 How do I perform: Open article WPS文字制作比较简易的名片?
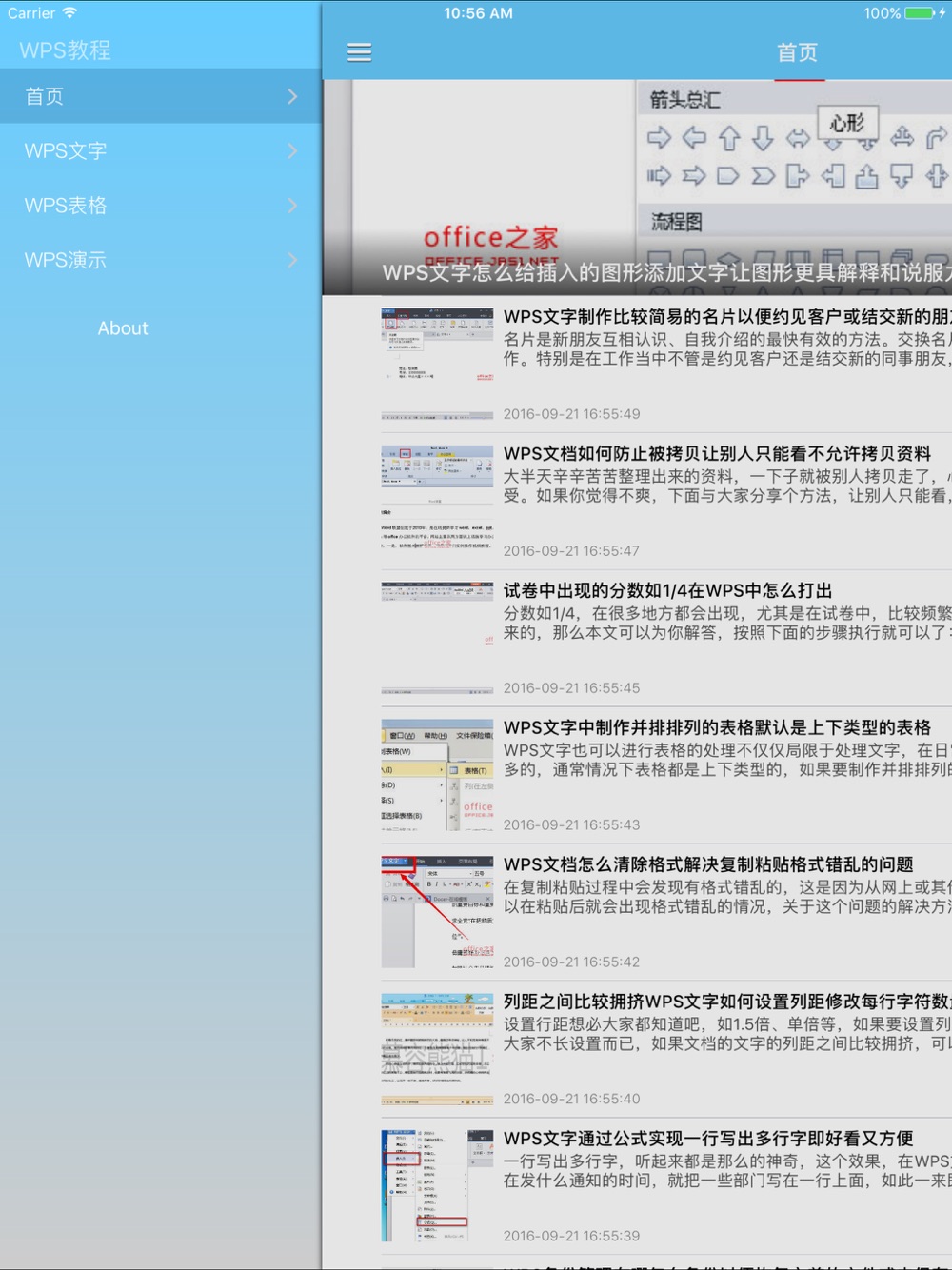[727, 316]
